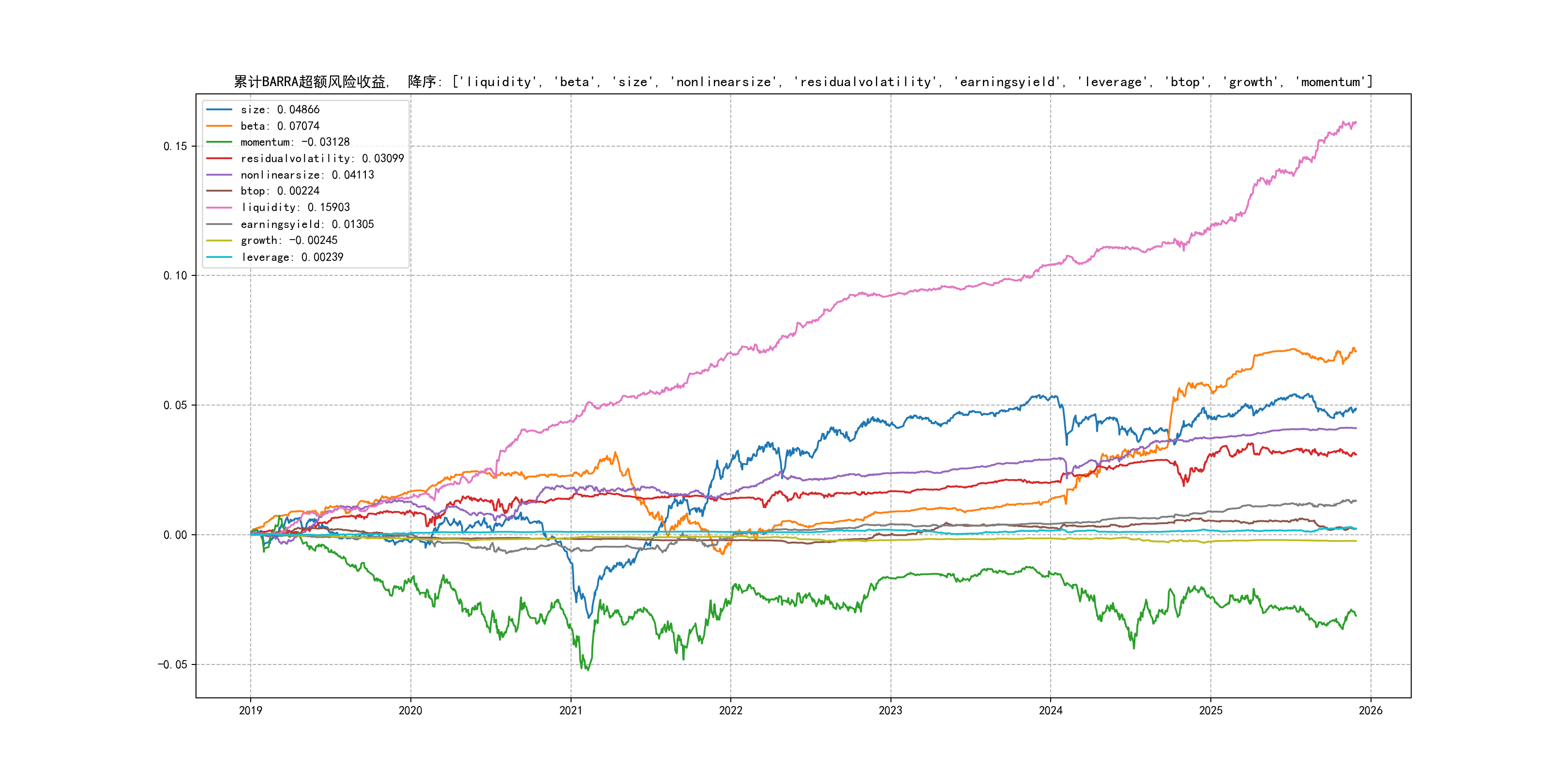
Task: Click the 0.05 y-axis tick label
Action: tap(175, 406)
